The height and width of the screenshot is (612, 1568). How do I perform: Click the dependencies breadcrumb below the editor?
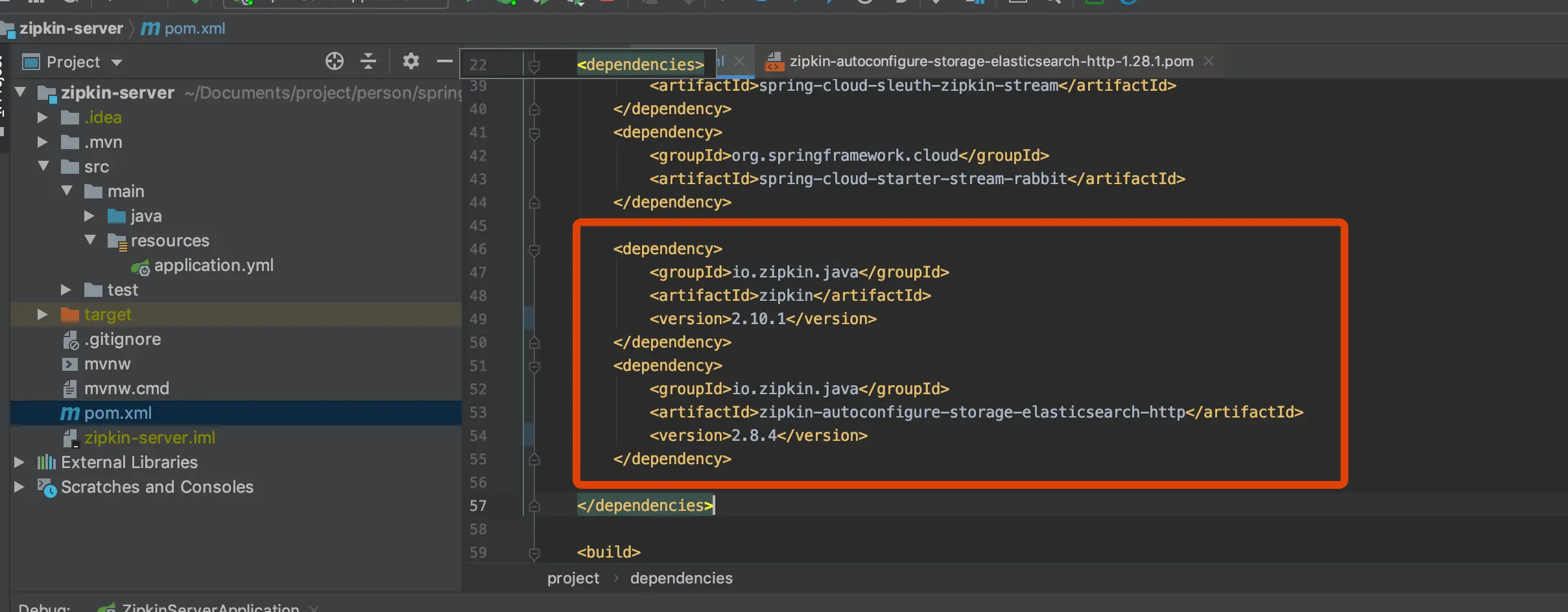pos(681,578)
